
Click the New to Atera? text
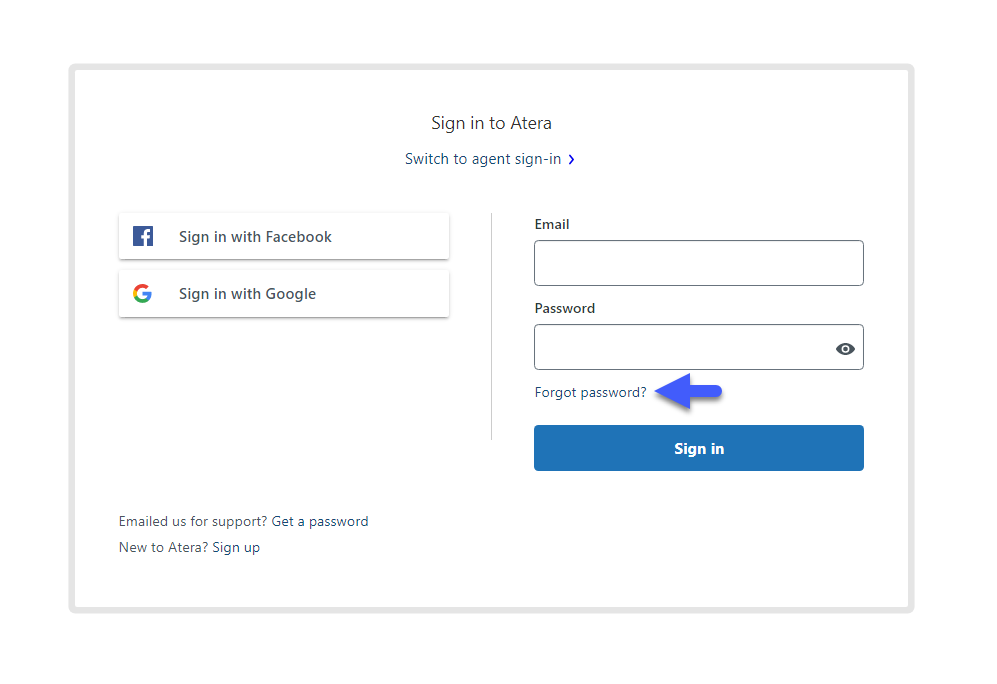click(x=163, y=547)
